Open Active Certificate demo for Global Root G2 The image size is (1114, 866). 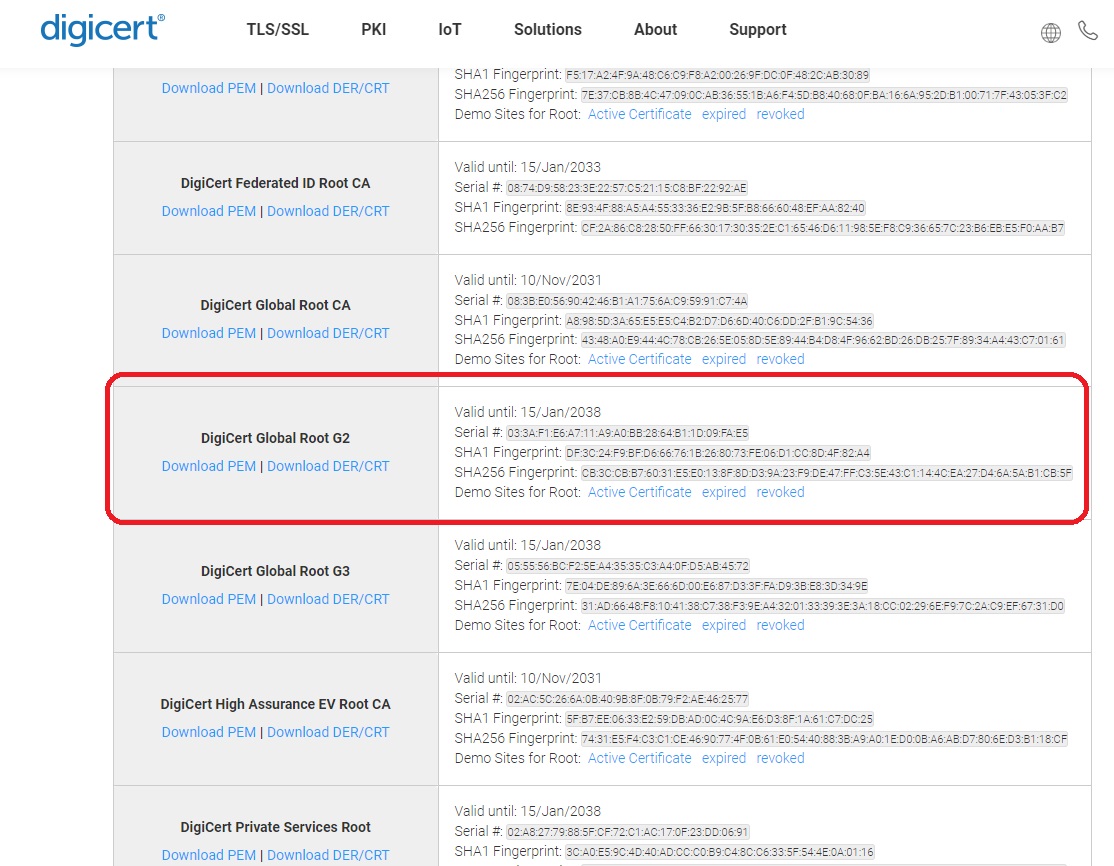tap(639, 492)
